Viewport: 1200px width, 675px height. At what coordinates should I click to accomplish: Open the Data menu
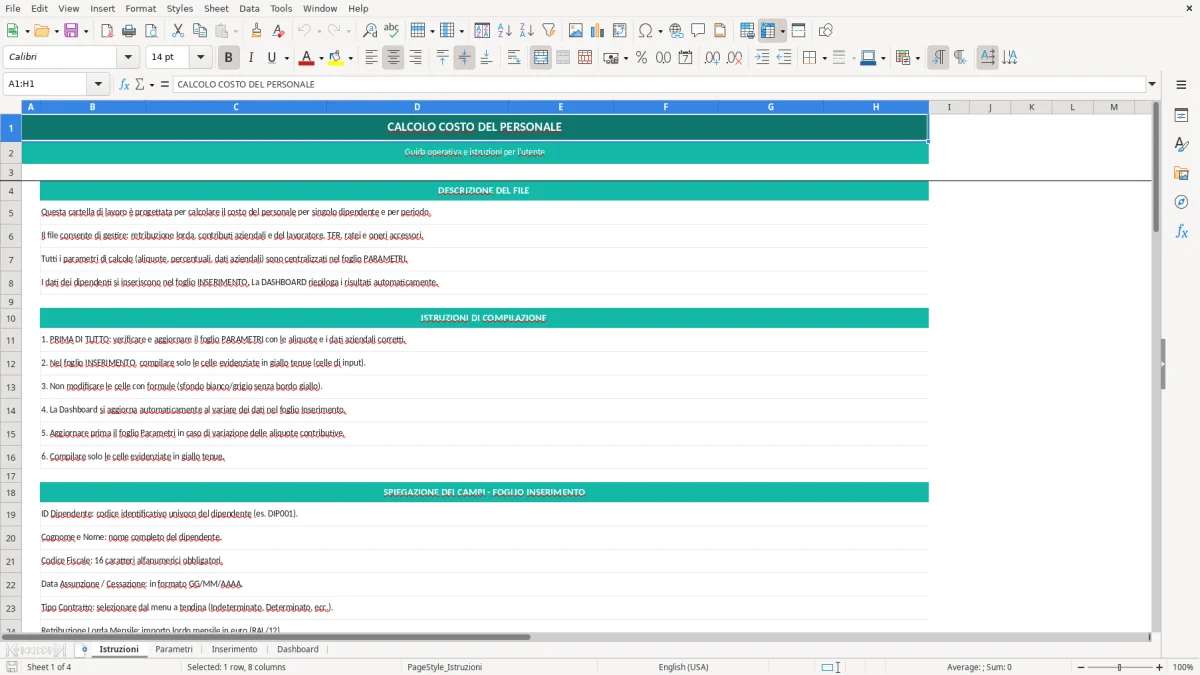[249, 8]
